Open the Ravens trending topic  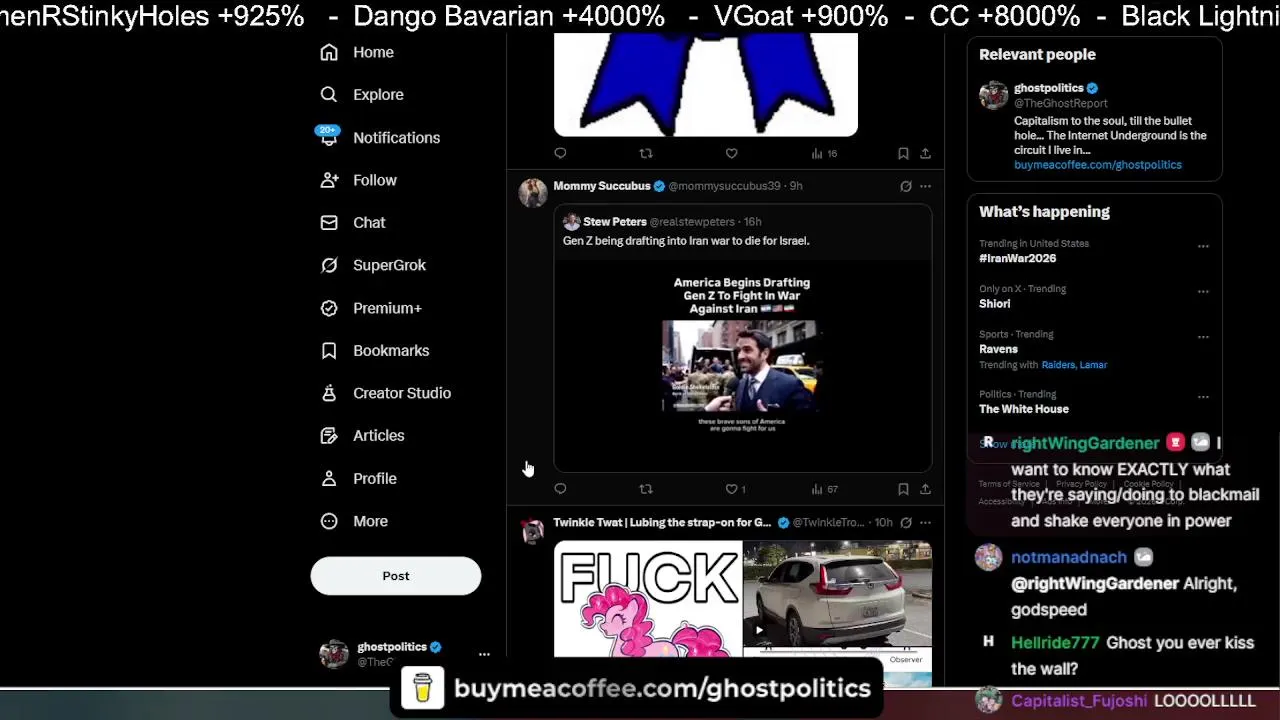(x=998, y=349)
